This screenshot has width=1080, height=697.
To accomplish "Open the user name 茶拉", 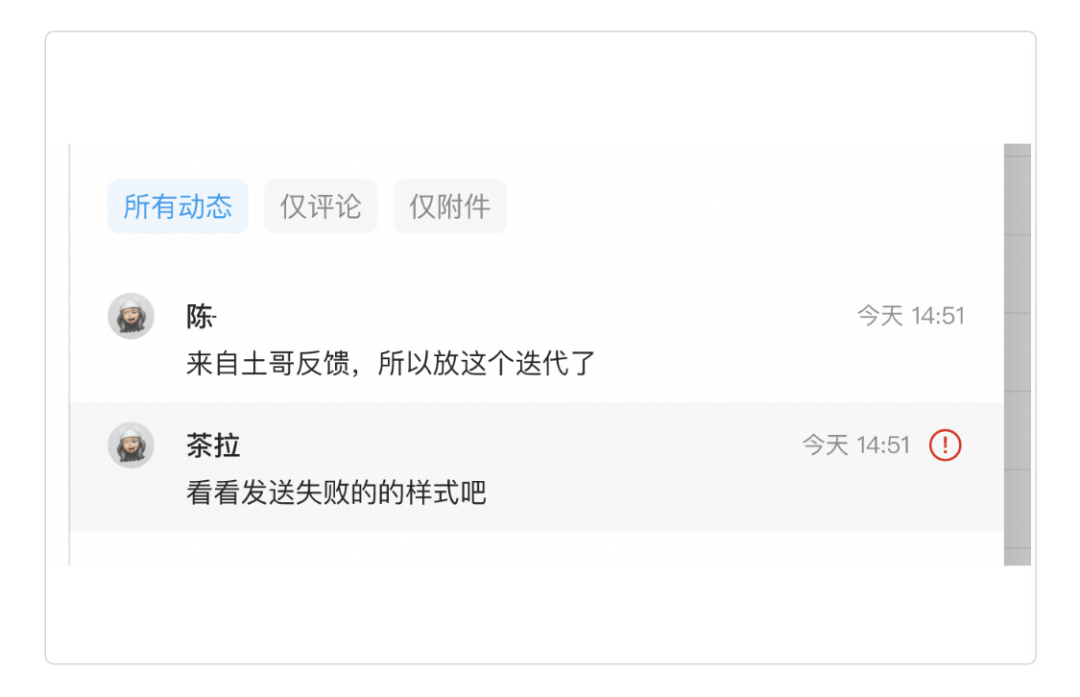I will (x=213, y=446).
